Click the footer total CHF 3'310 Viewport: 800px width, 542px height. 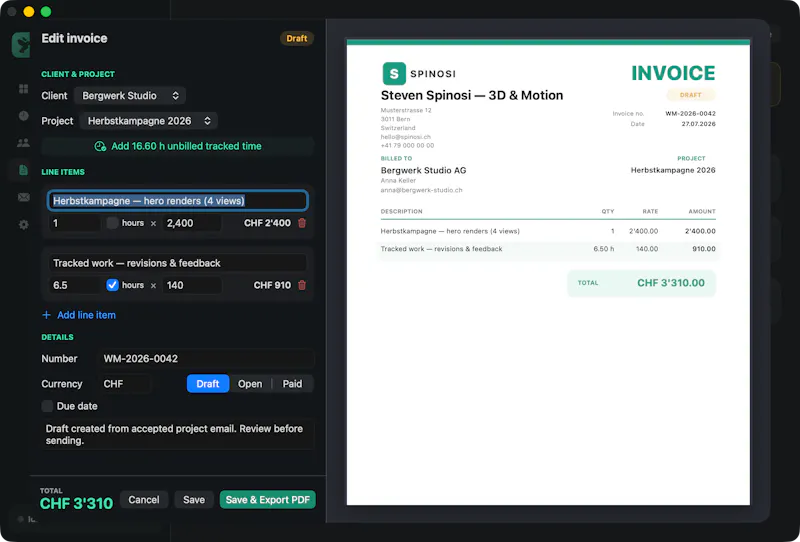77,504
